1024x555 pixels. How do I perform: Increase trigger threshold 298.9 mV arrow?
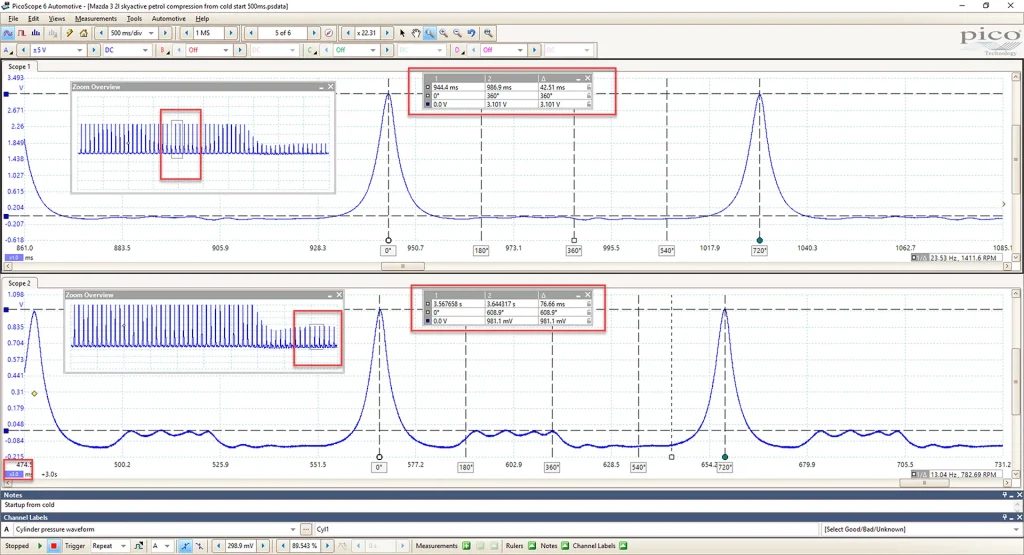click(263, 546)
